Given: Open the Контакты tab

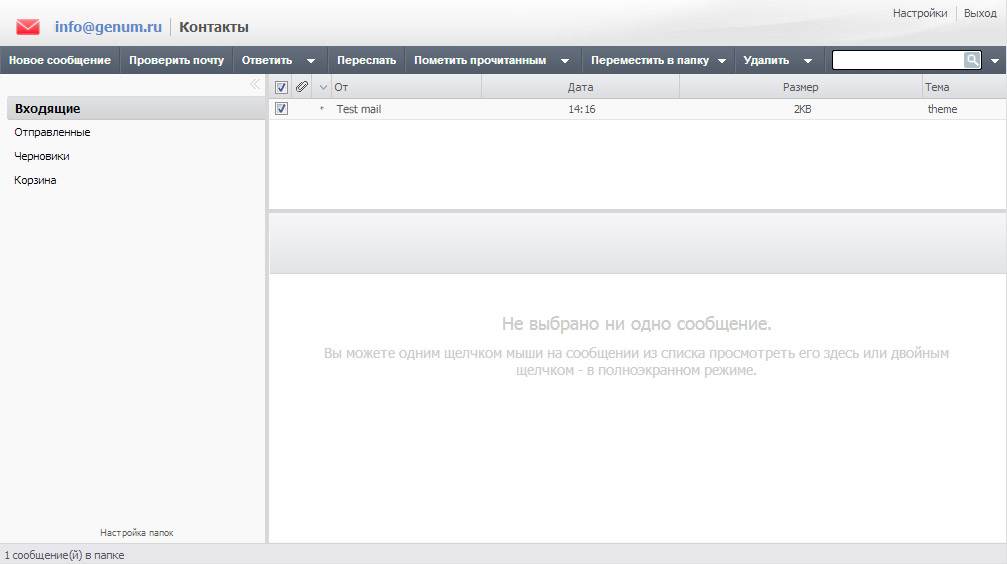Looking at the screenshot, I should pyautogui.click(x=214, y=27).
